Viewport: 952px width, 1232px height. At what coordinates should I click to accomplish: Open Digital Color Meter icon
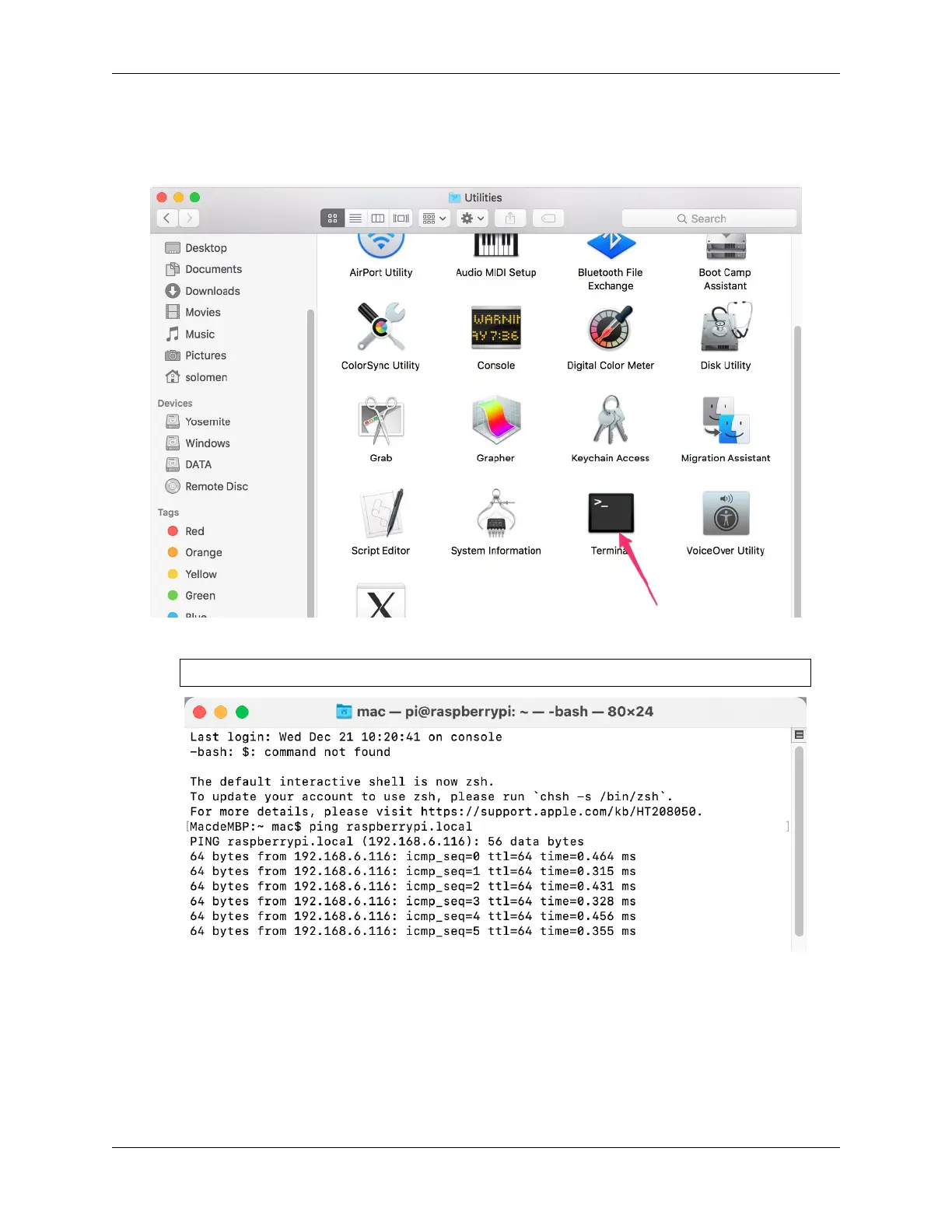click(611, 327)
